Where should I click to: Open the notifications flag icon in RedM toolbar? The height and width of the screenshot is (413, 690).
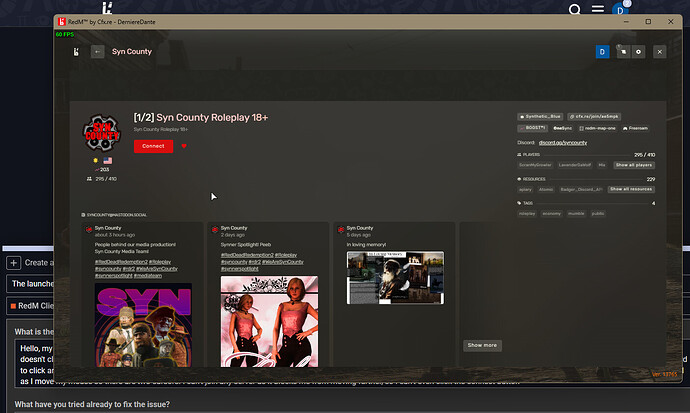pos(623,52)
